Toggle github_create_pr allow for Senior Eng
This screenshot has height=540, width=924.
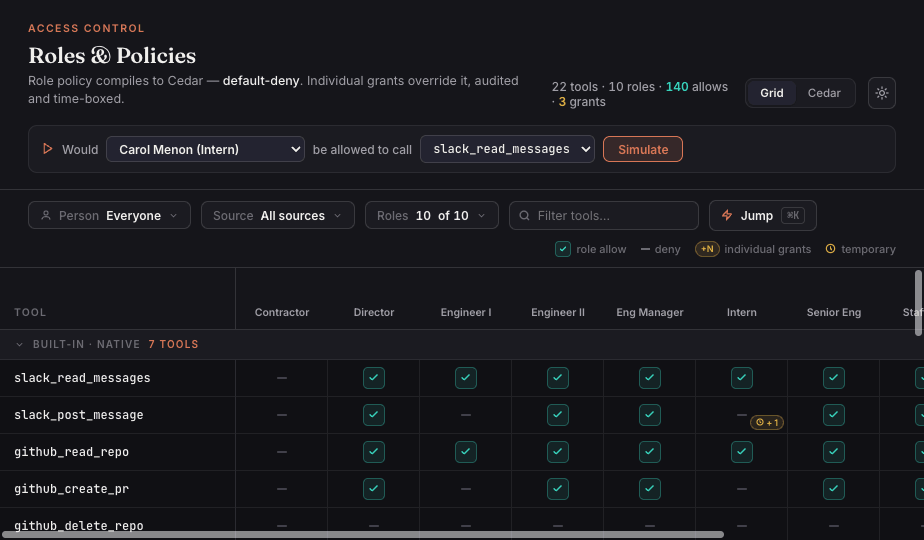point(833,489)
